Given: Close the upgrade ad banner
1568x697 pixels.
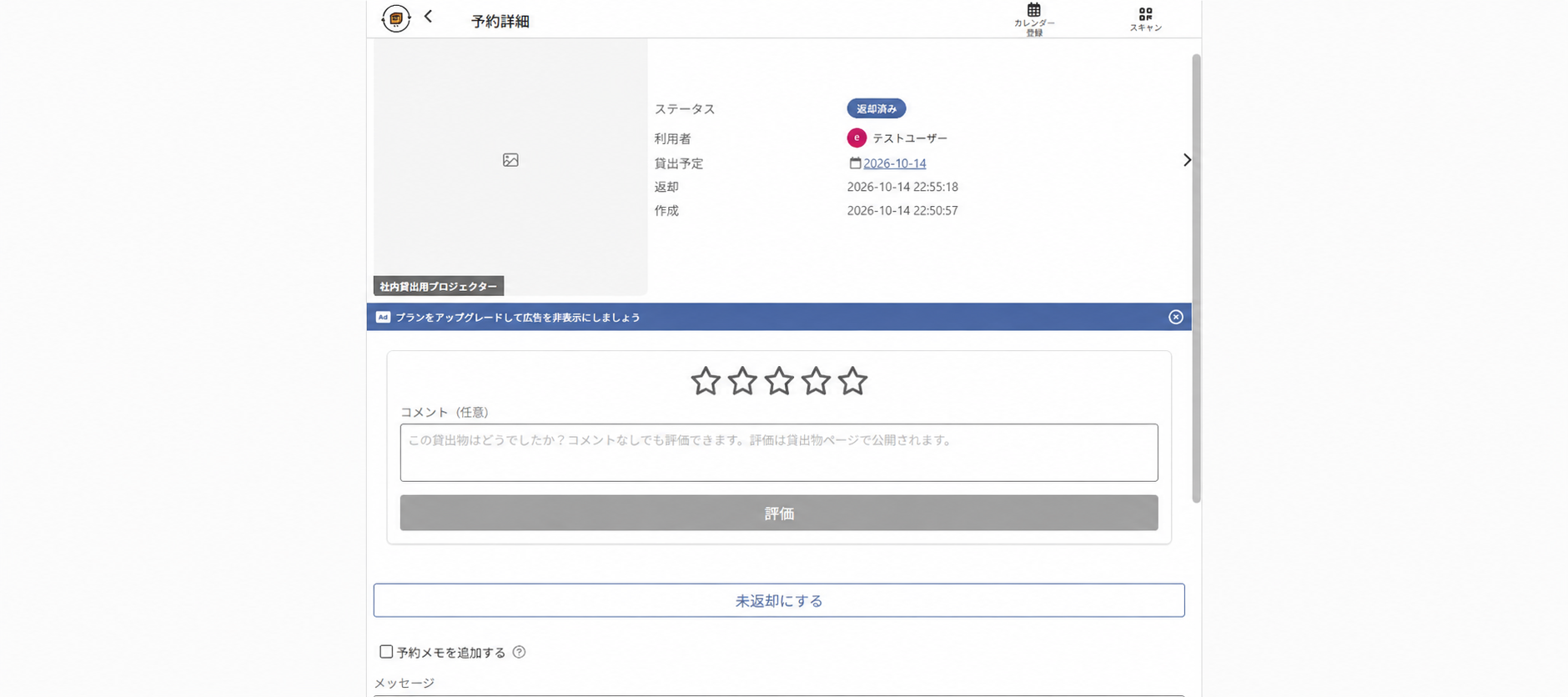Looking at the screenshot, I should point(1176,317).
